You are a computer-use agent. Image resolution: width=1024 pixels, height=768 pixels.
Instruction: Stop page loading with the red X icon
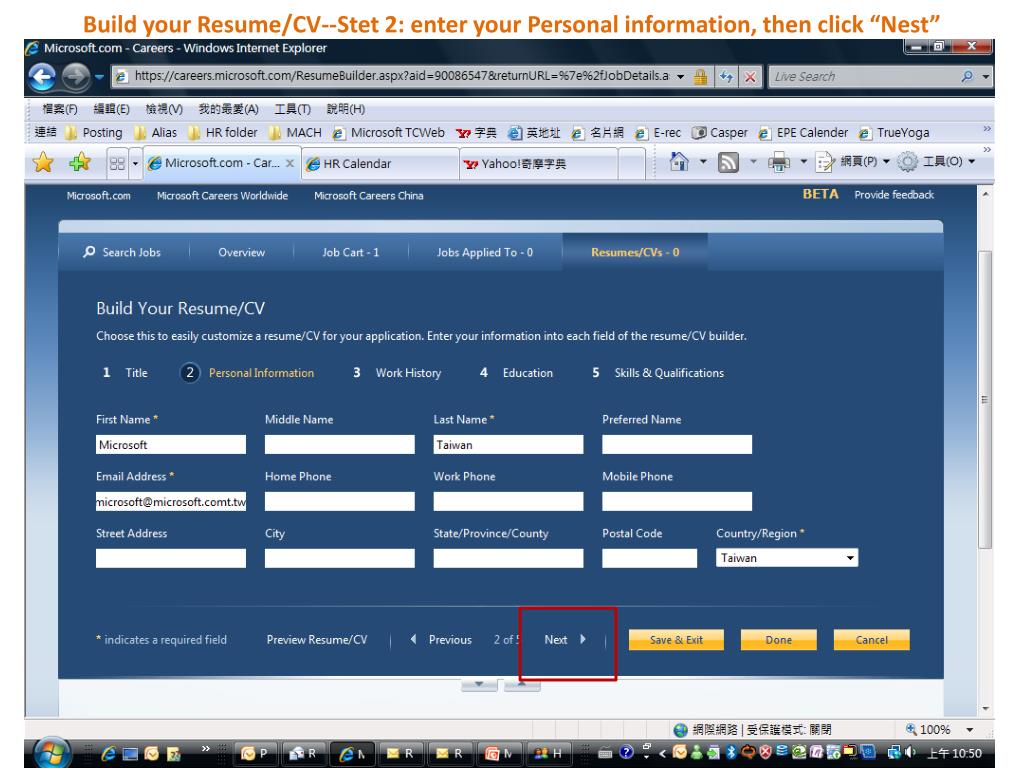tap(750, 76)
